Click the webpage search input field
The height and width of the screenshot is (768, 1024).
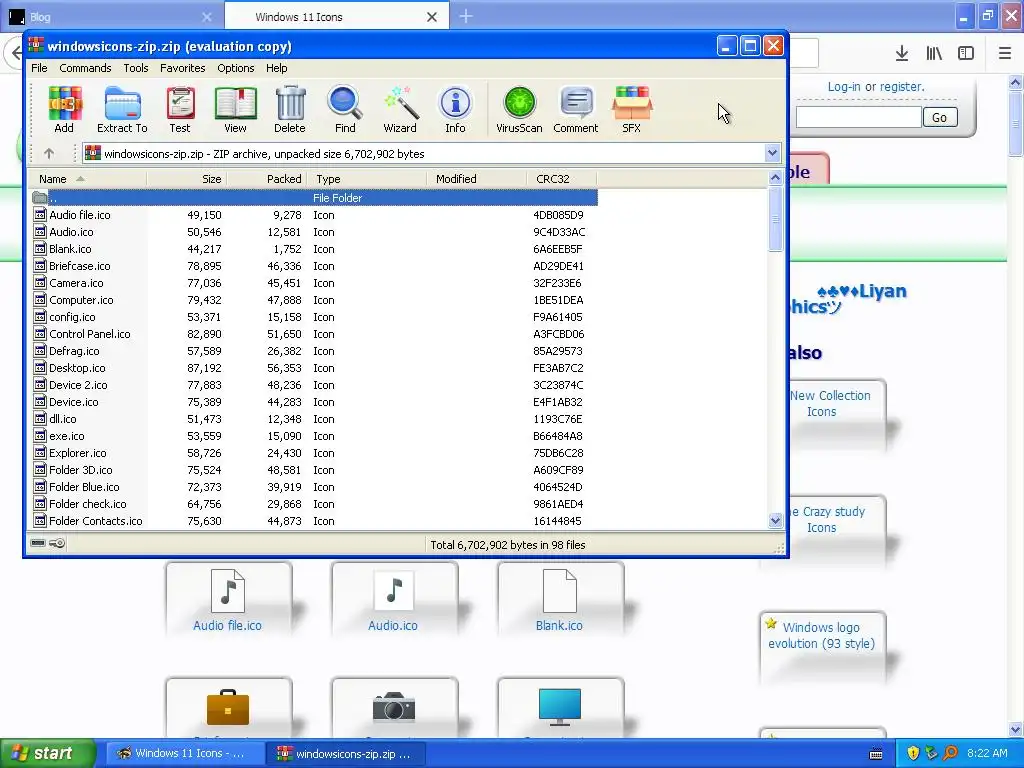(858, 118)
